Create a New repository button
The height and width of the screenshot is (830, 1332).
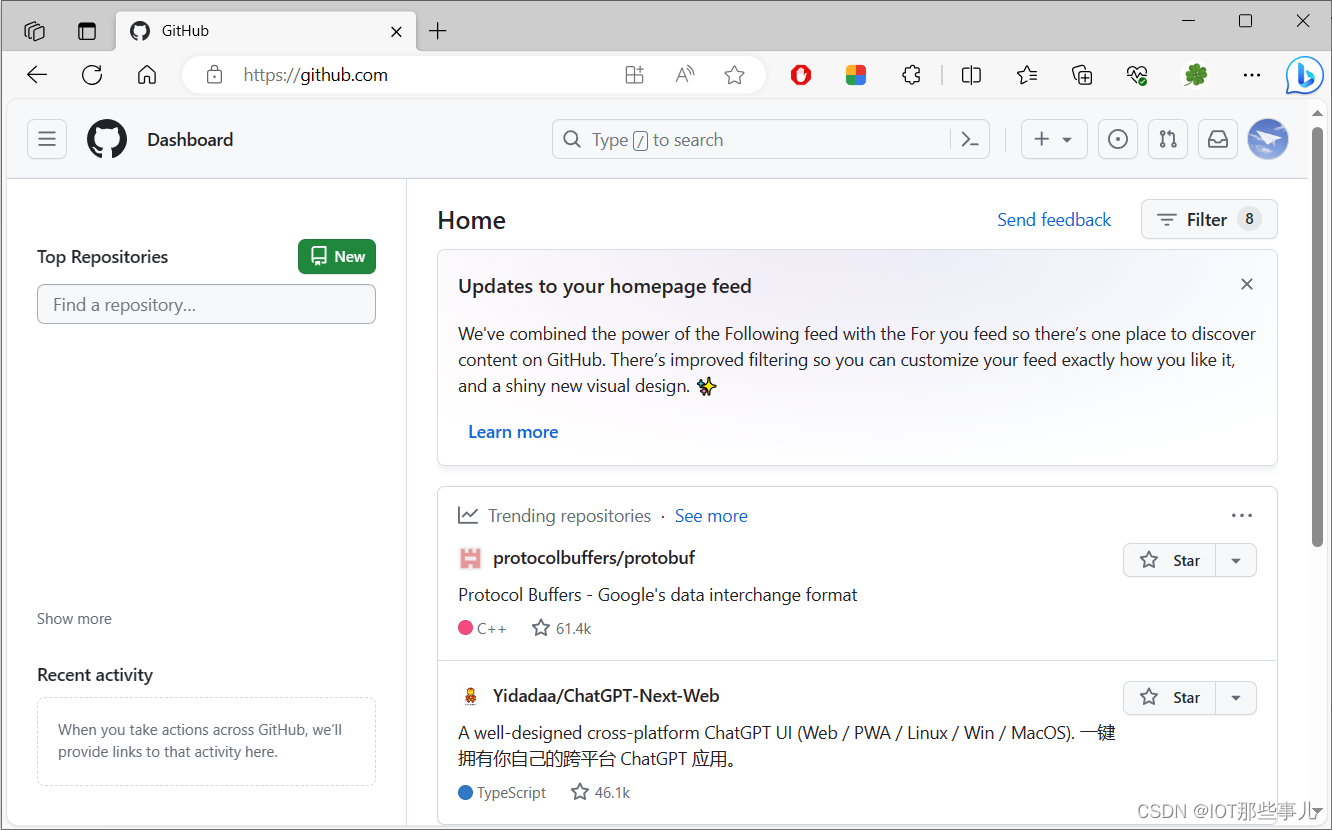(337, 257)
